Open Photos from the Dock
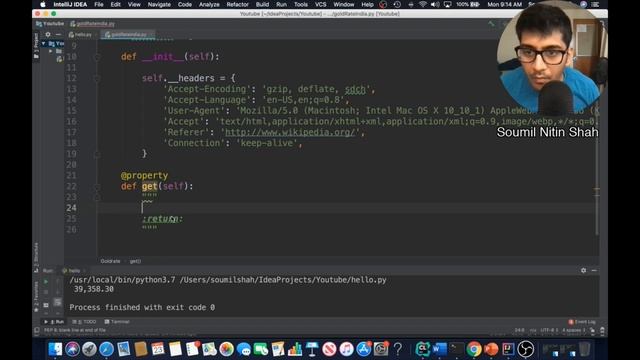 click(x=226, y=349)
